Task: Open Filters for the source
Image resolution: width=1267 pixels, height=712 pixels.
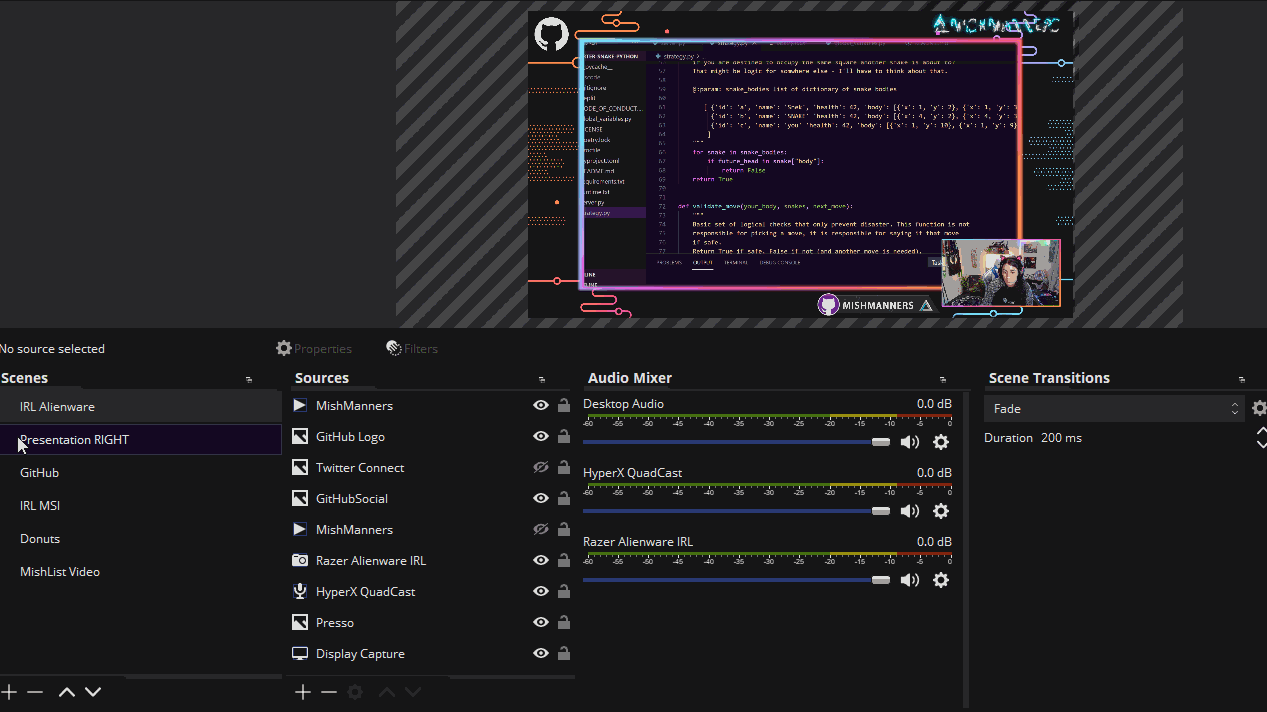Action: 412,349
